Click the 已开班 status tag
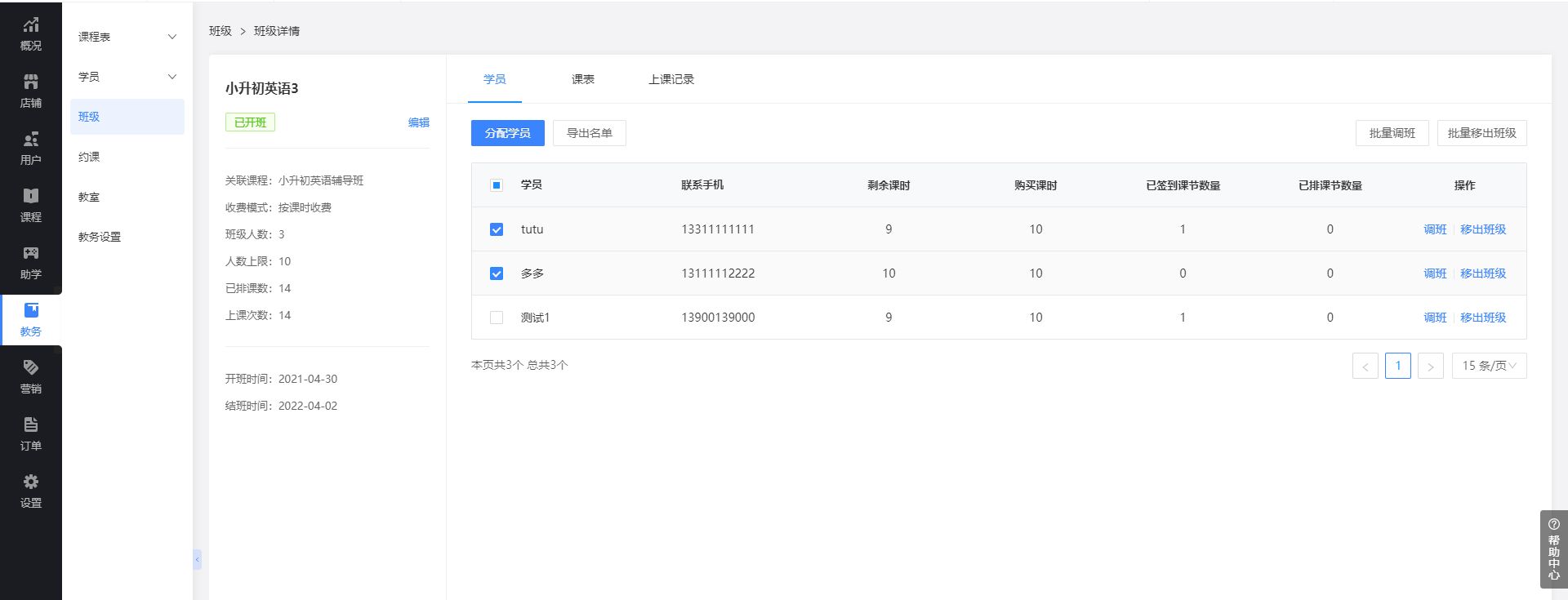The height and width of the screenshot is (600, 1568). [x=250, y=122]
